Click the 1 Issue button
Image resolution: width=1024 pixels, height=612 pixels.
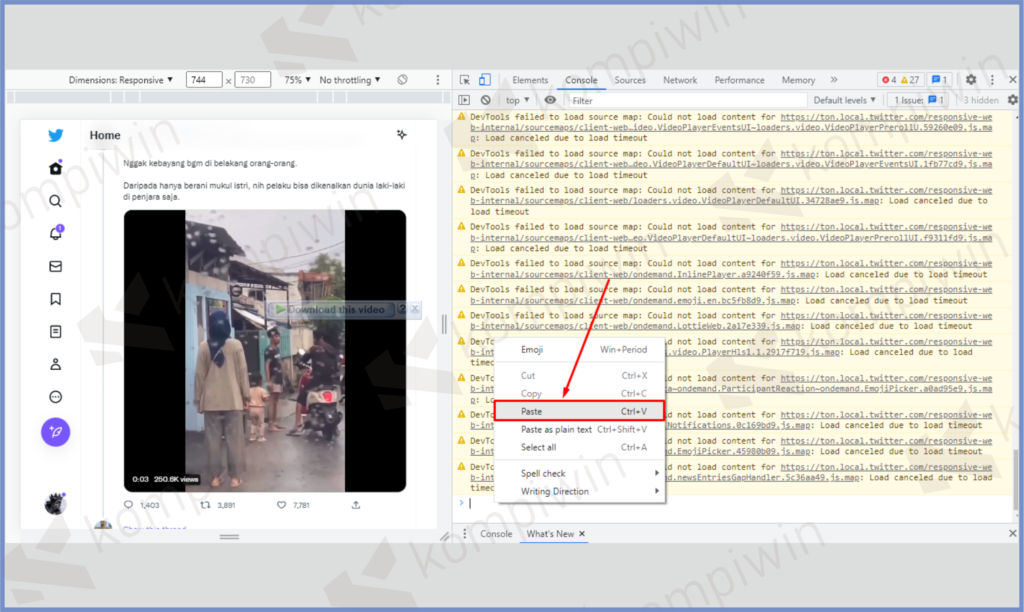pyautogui.click(x=918, y=101)
